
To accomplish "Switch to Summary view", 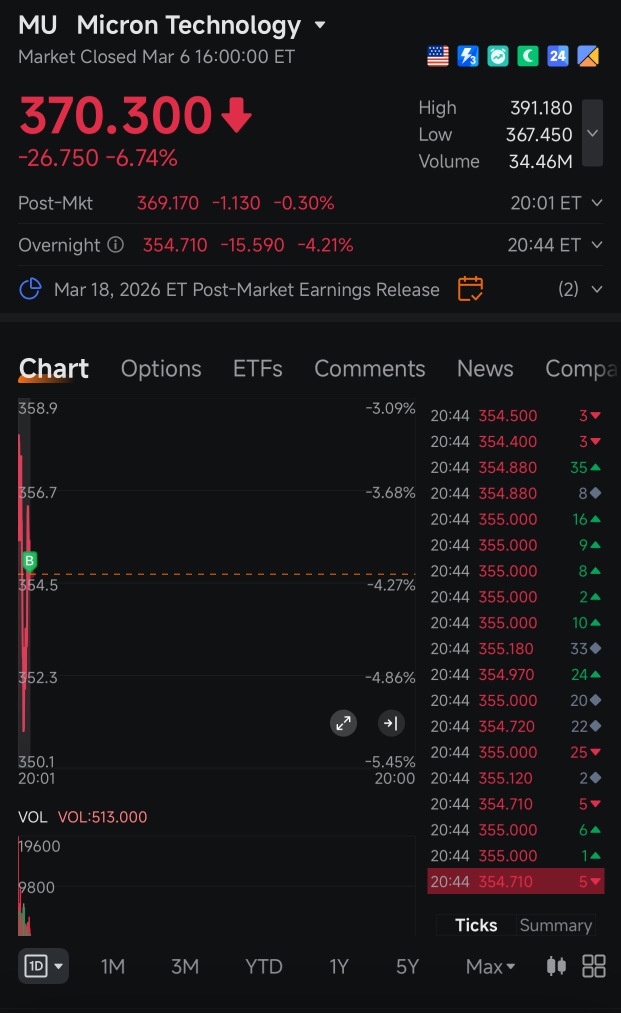I will (x=556, y=925).
